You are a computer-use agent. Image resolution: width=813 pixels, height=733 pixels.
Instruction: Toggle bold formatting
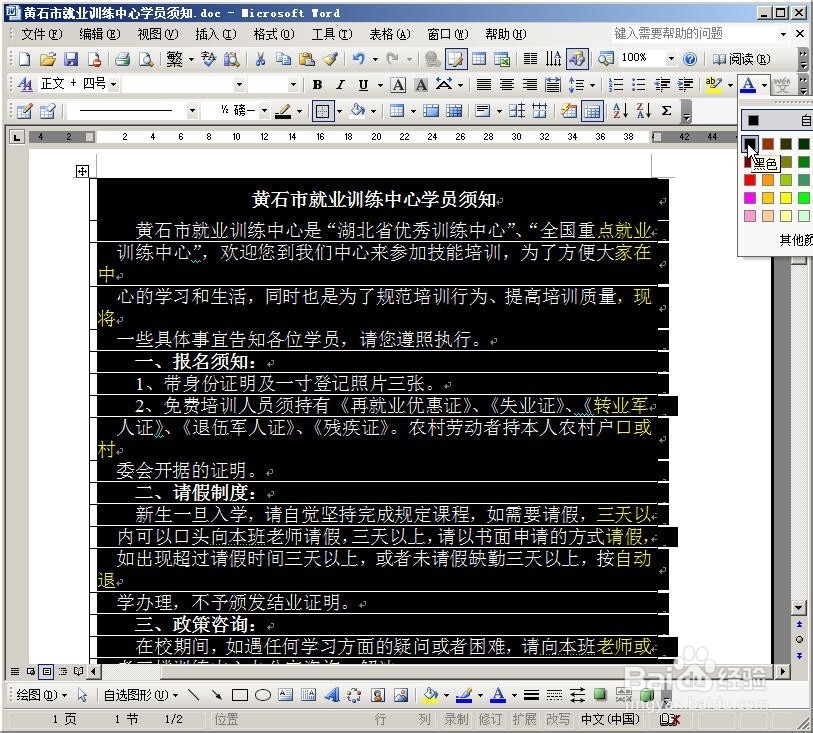(317, 84)
